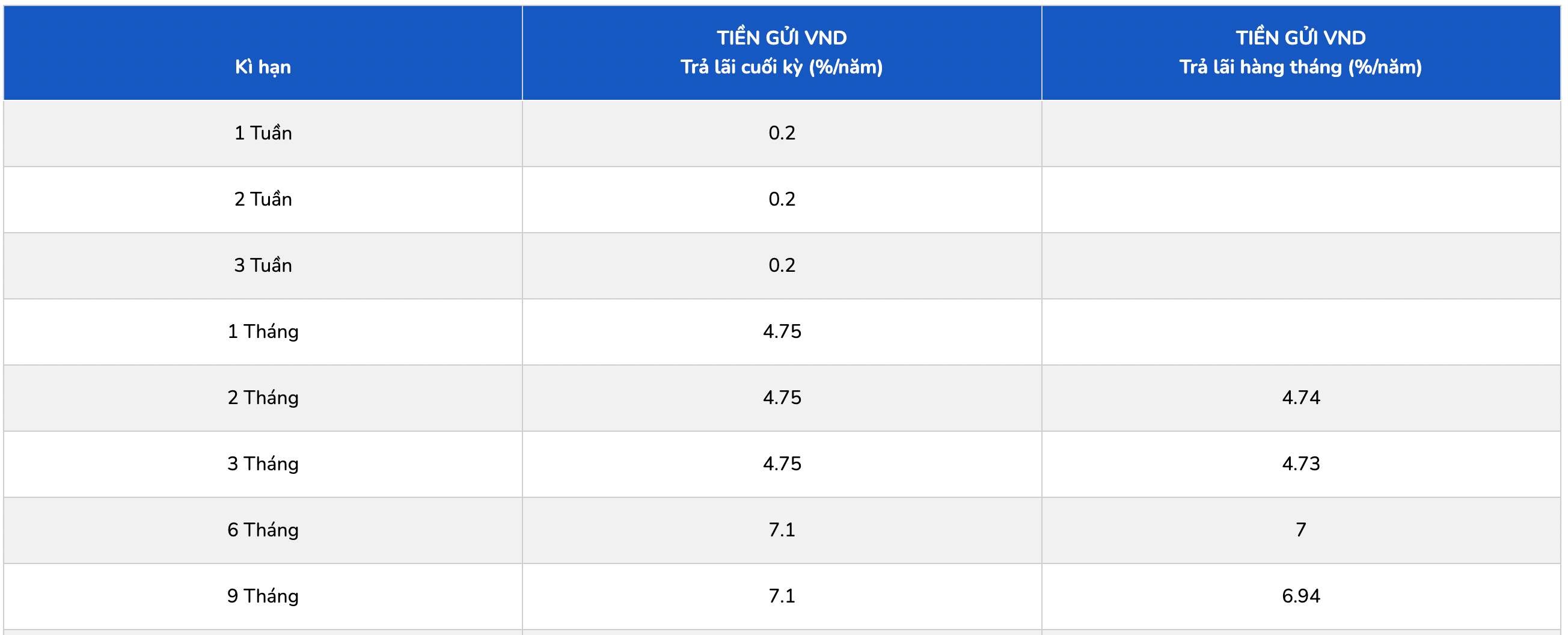Select the "9 Tháng" term cell
Viewport: 1568px width, 635px height.
click(263, 596)
